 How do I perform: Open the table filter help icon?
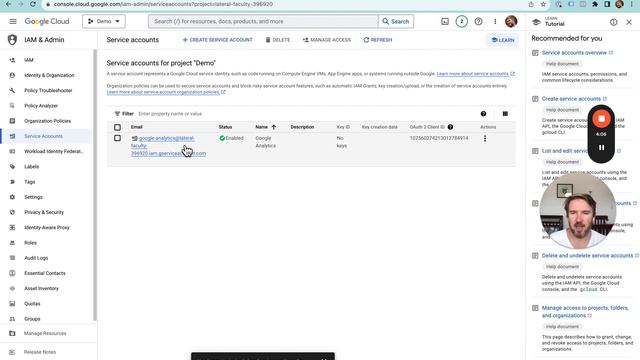483,114
